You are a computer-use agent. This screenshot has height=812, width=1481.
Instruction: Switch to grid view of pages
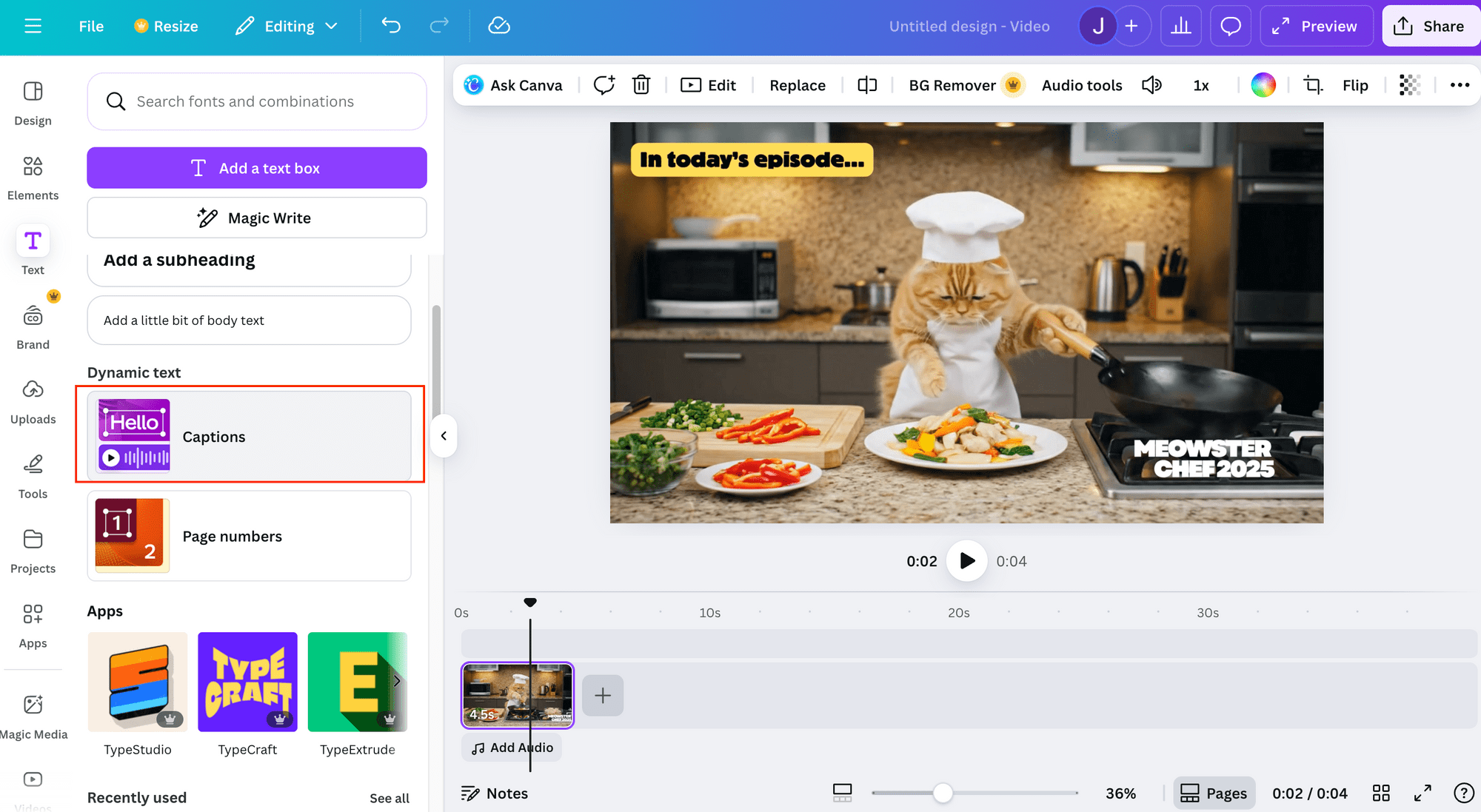click(x=1380, y=793)
